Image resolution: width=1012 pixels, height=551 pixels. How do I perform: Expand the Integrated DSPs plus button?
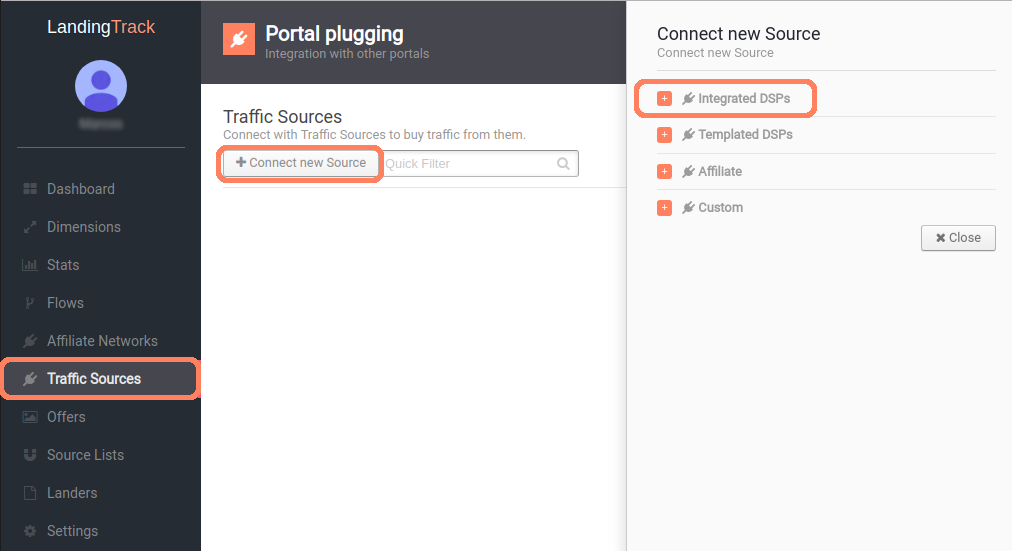pos(664,98)
